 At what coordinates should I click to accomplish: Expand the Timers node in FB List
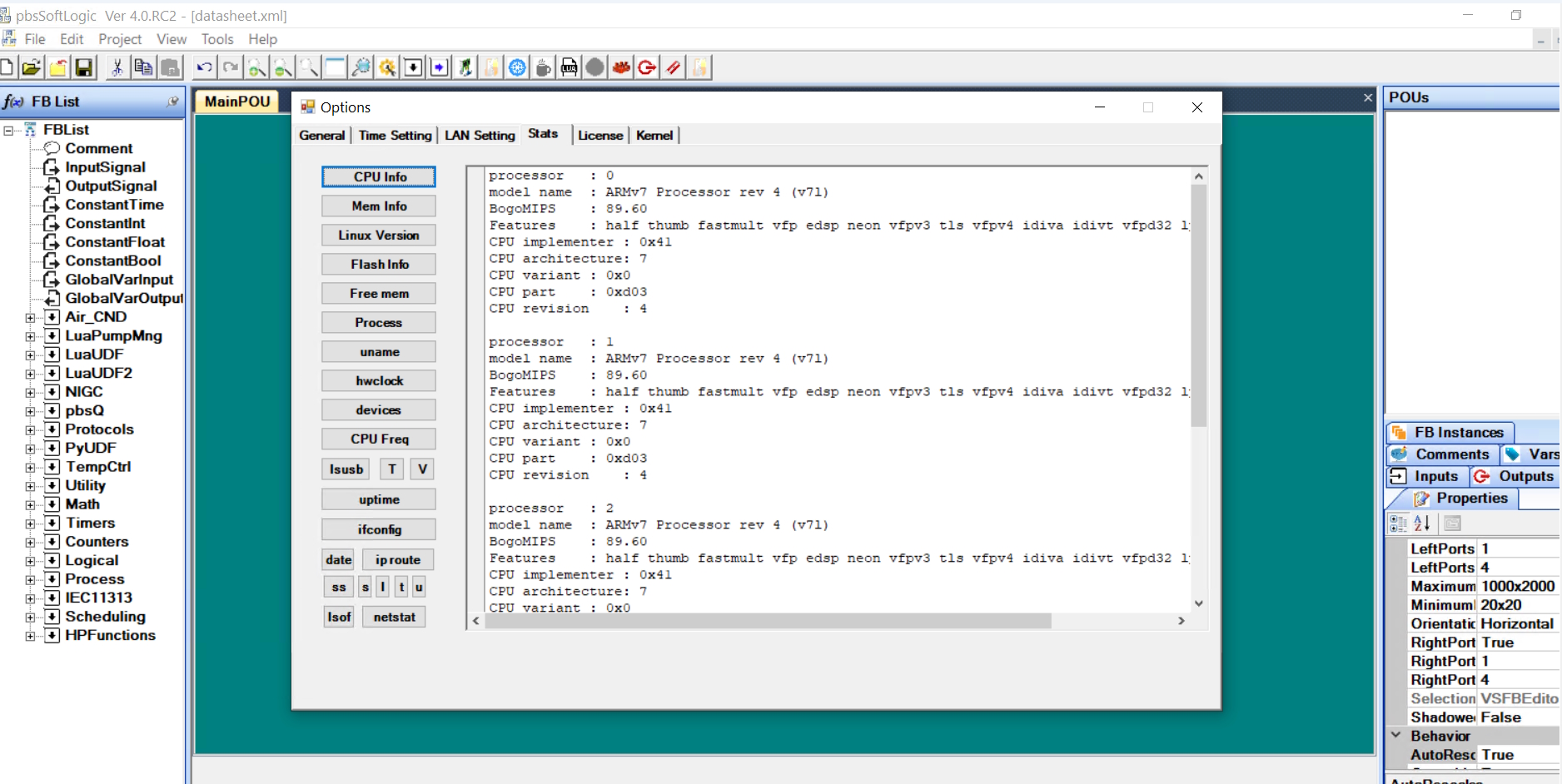pyautogui.click(x=30, y=523)
